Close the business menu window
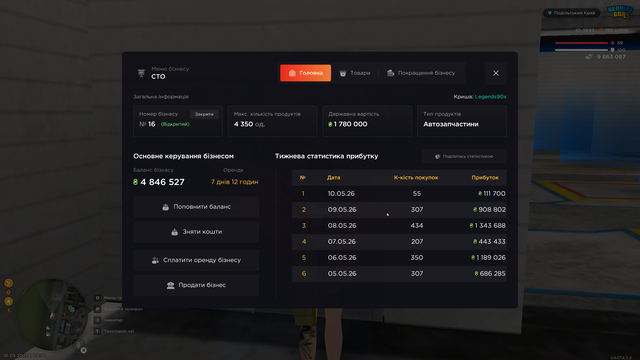 click(x=496, y=73)
